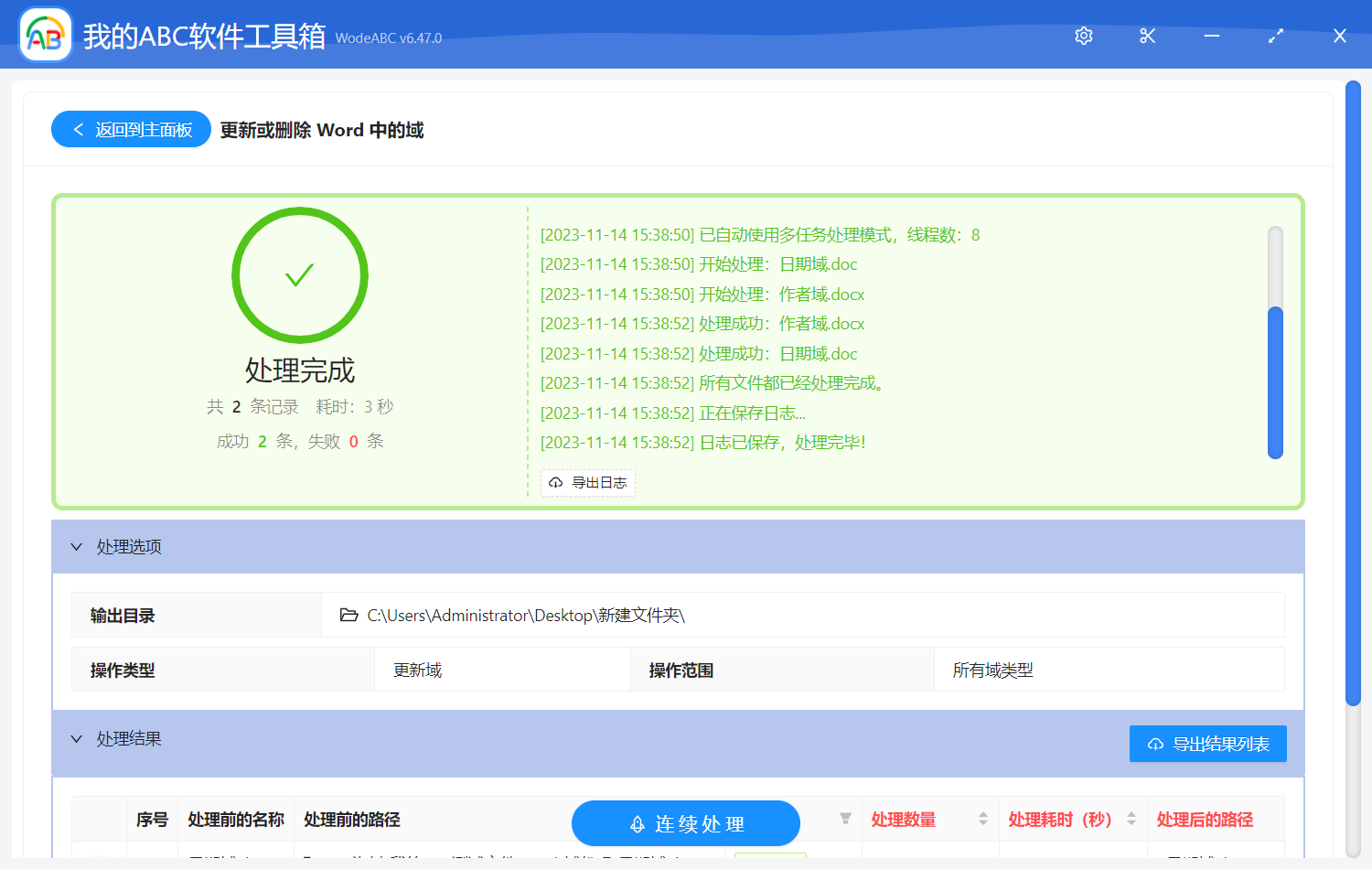Viewport: 1372px width, 869px height.
Task: Sort results by 处理数量 column
Action: pos(983,819)
